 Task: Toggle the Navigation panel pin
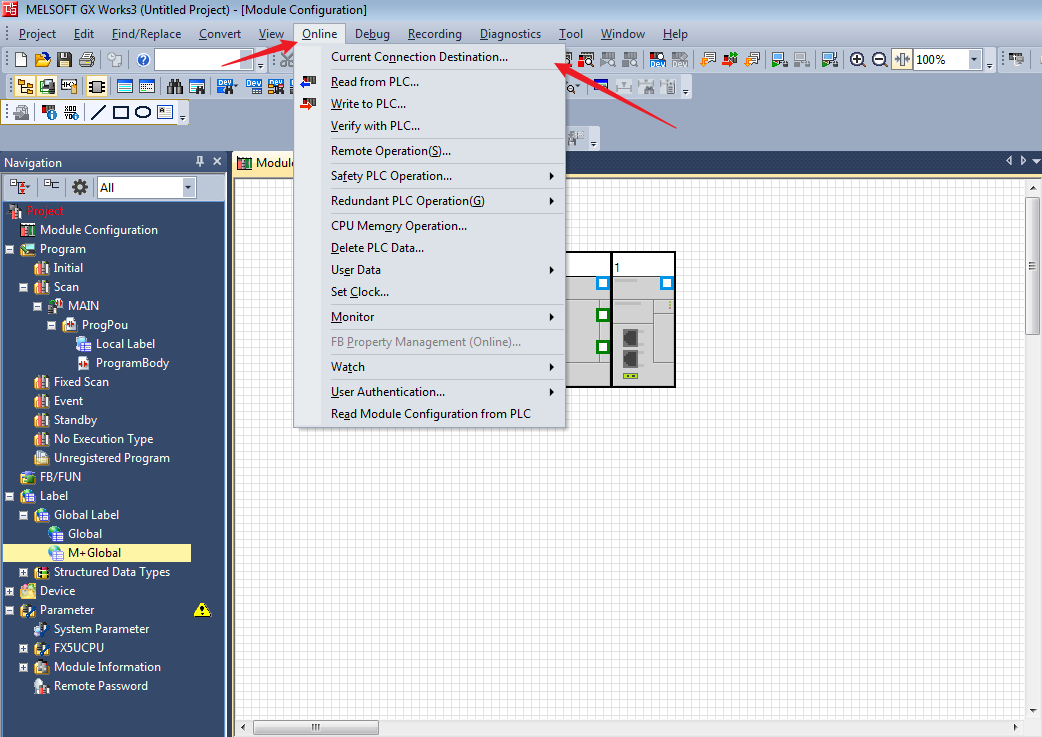200,162
